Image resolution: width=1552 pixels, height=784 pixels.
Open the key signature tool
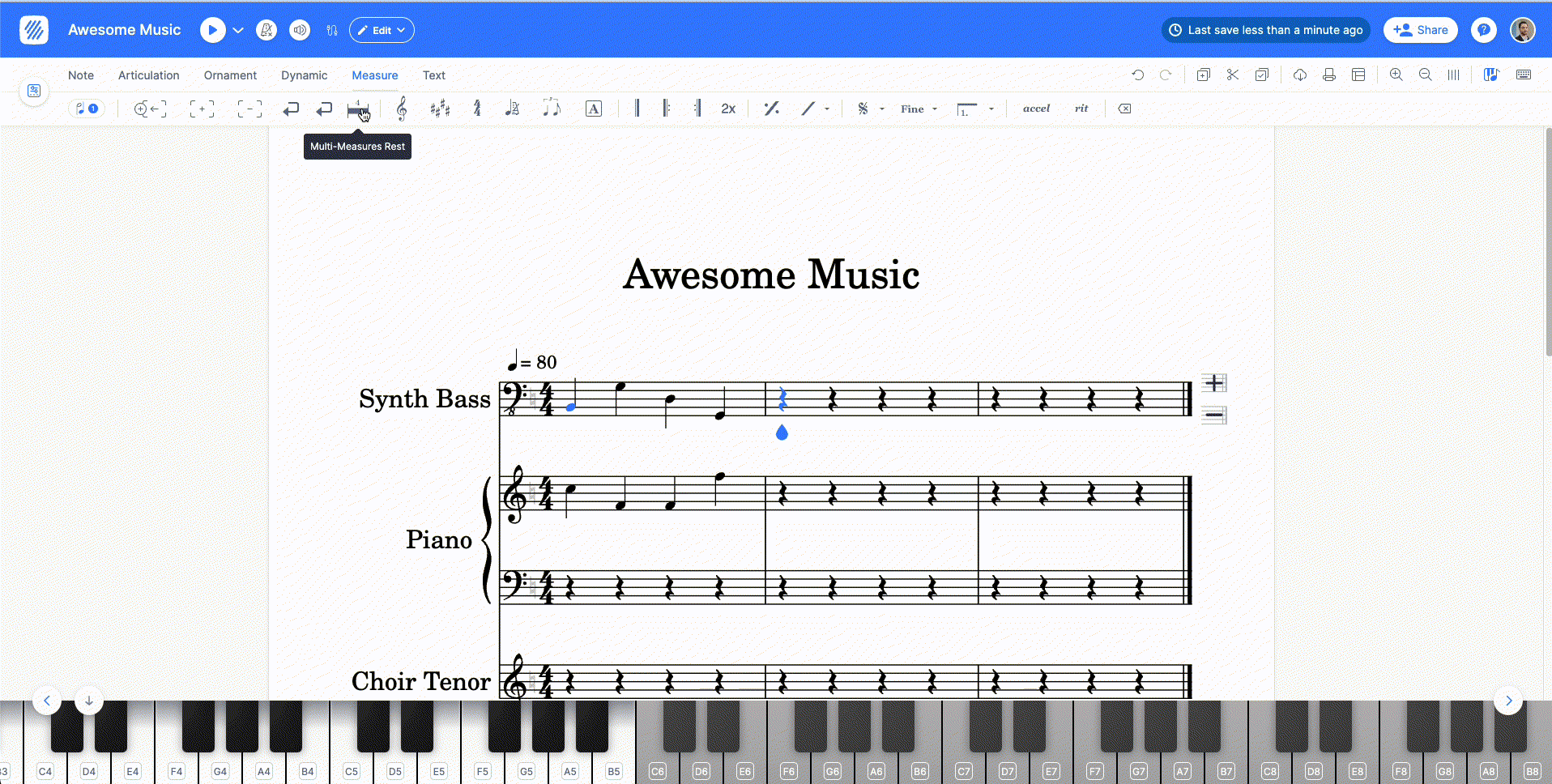pyautogui.click(x=440, y=109)
